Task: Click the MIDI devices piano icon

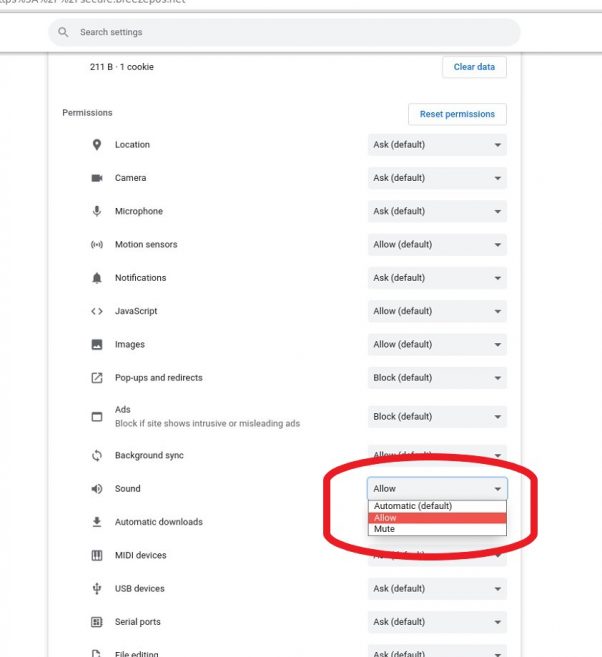Action: pos(97,555)
